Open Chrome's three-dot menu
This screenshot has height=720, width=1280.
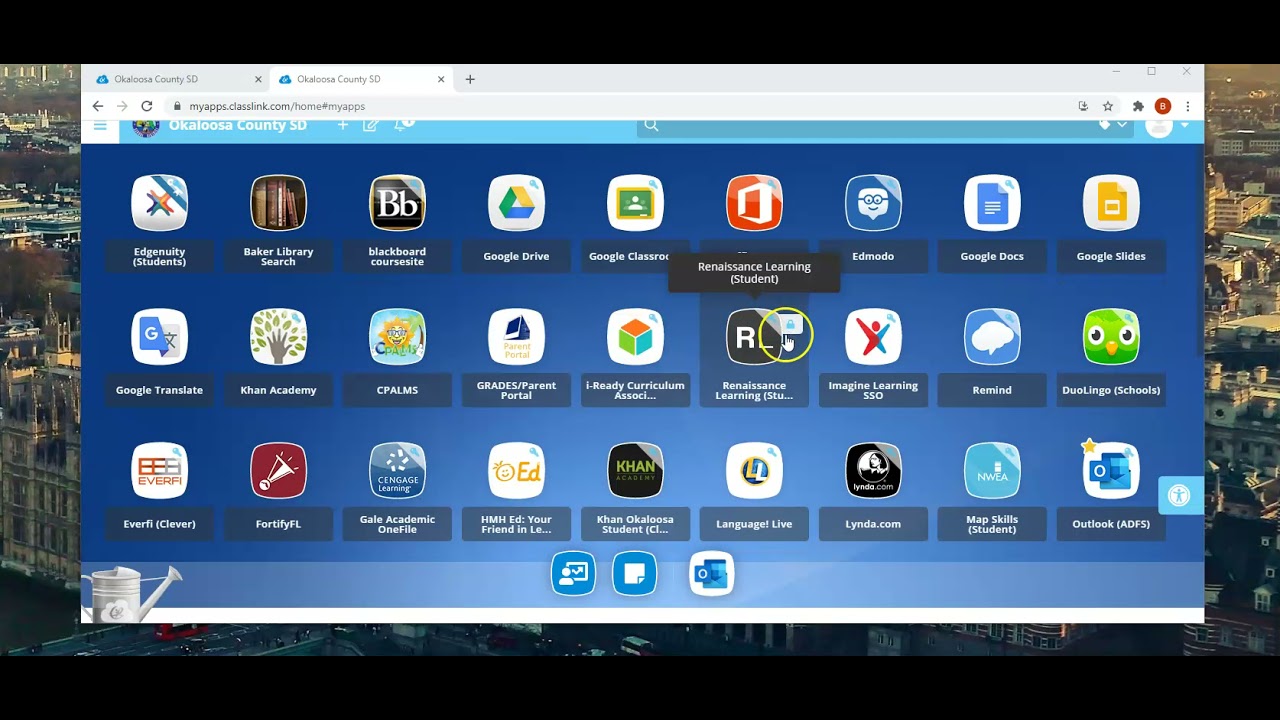(1188, 106)
